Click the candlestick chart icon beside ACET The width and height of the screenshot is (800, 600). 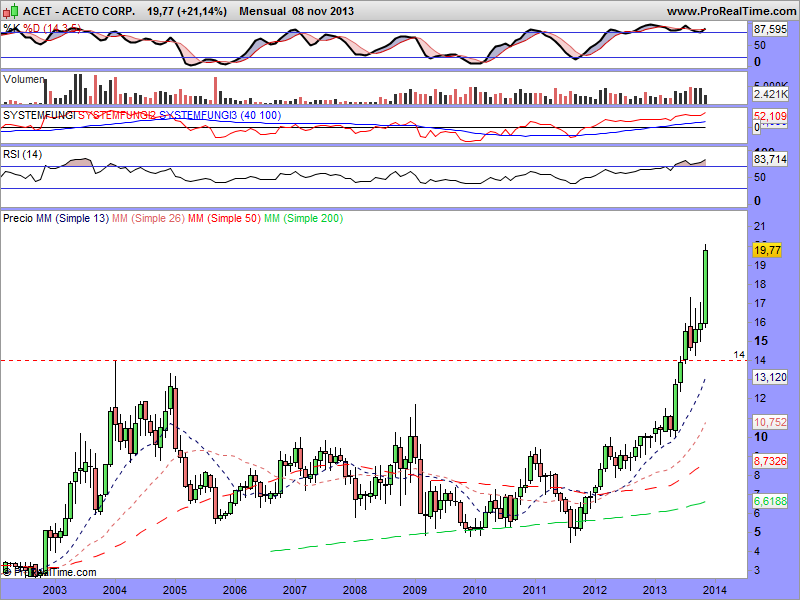pyautogui.click(x=11, y=10)
